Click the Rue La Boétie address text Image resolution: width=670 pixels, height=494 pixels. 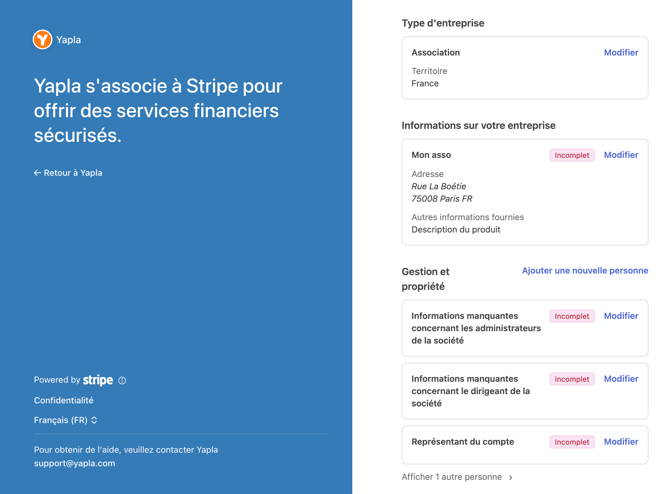(439, 186)
